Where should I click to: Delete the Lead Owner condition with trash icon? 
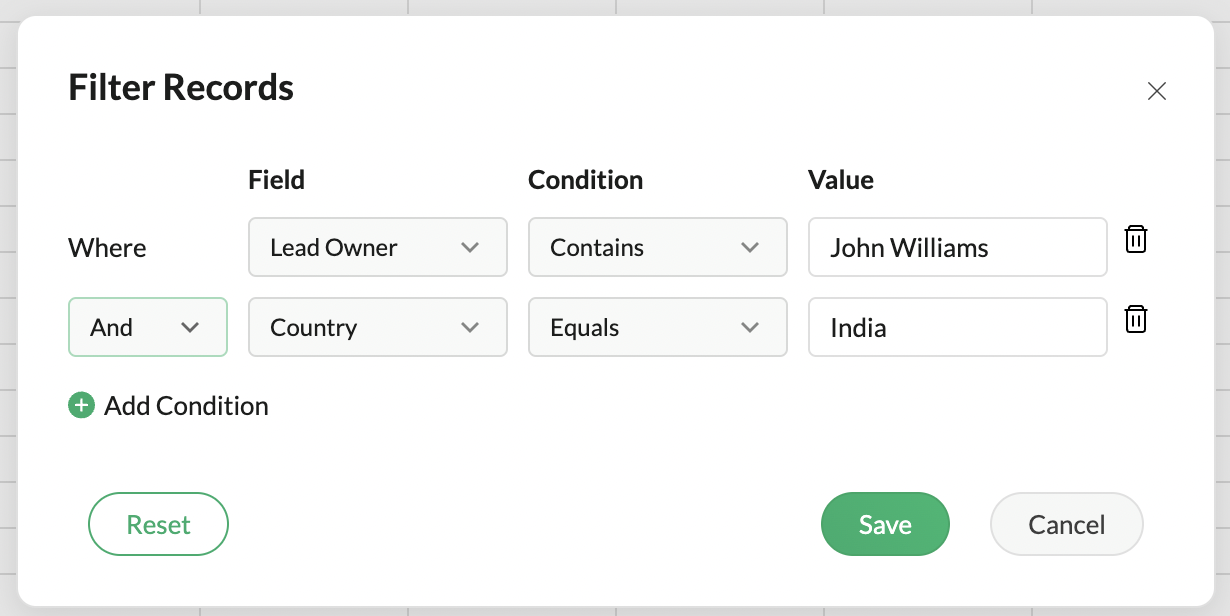tap(1136, 240)
